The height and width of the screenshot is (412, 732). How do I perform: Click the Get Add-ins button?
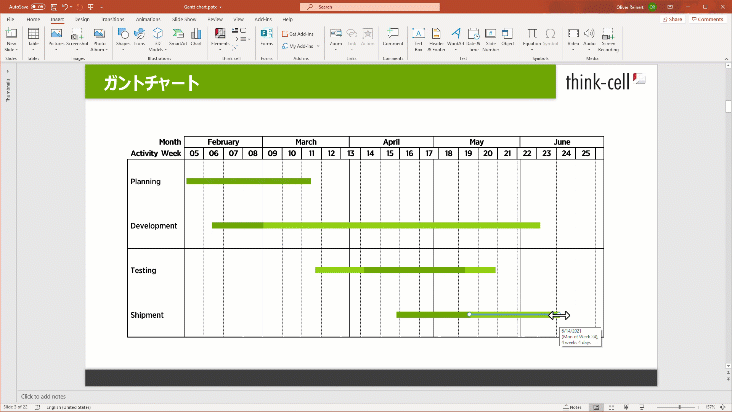[298, 34]
